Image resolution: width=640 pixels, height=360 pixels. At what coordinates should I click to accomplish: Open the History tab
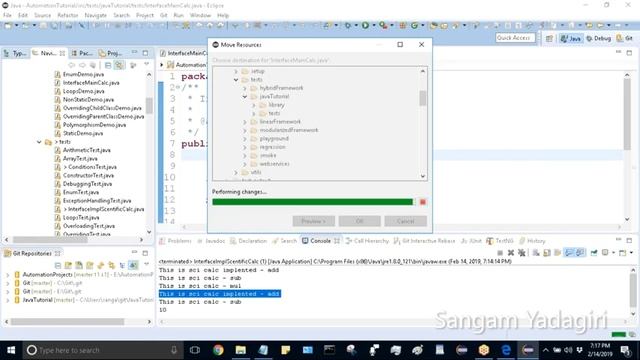(532, 241)
